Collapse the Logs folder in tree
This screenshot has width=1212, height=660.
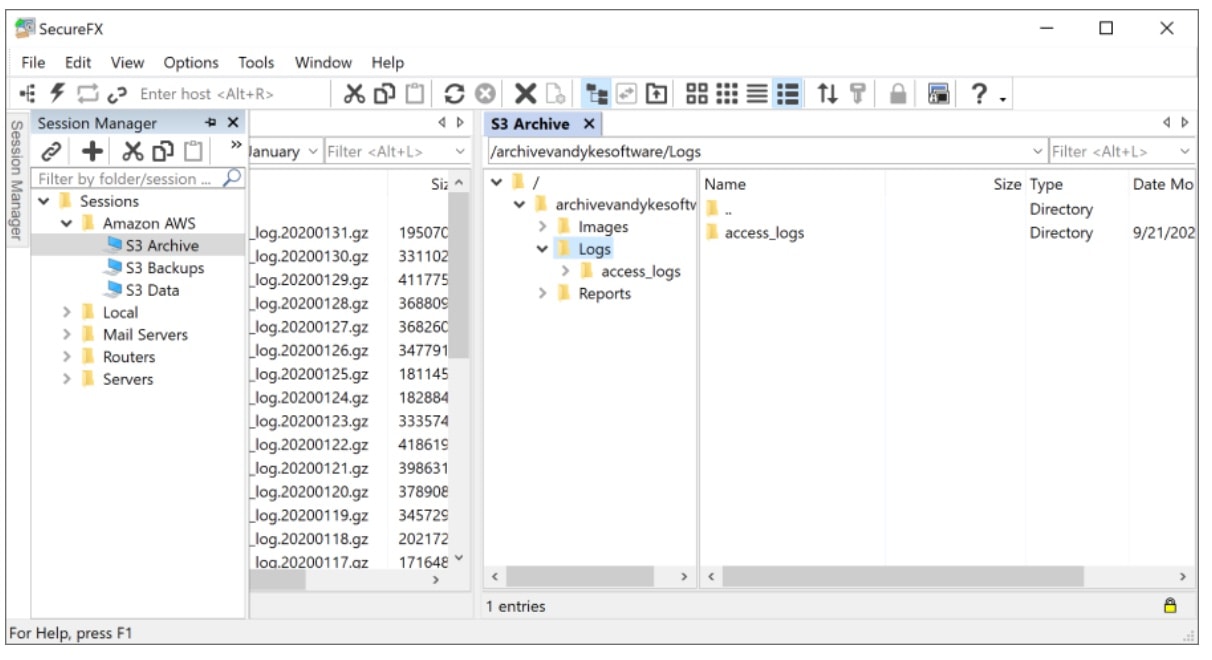543,249
